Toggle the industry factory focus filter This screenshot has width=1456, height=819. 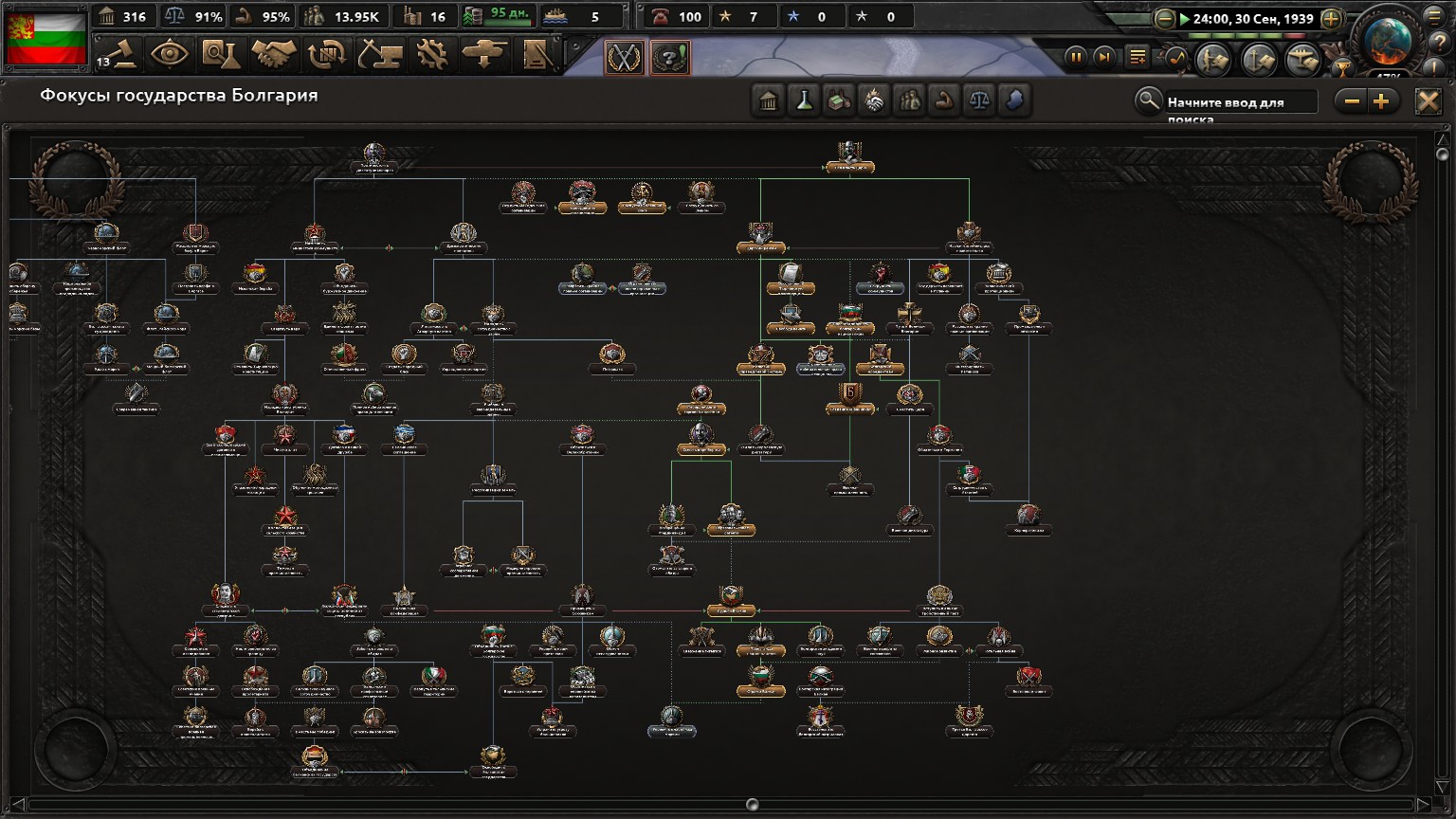839,100
